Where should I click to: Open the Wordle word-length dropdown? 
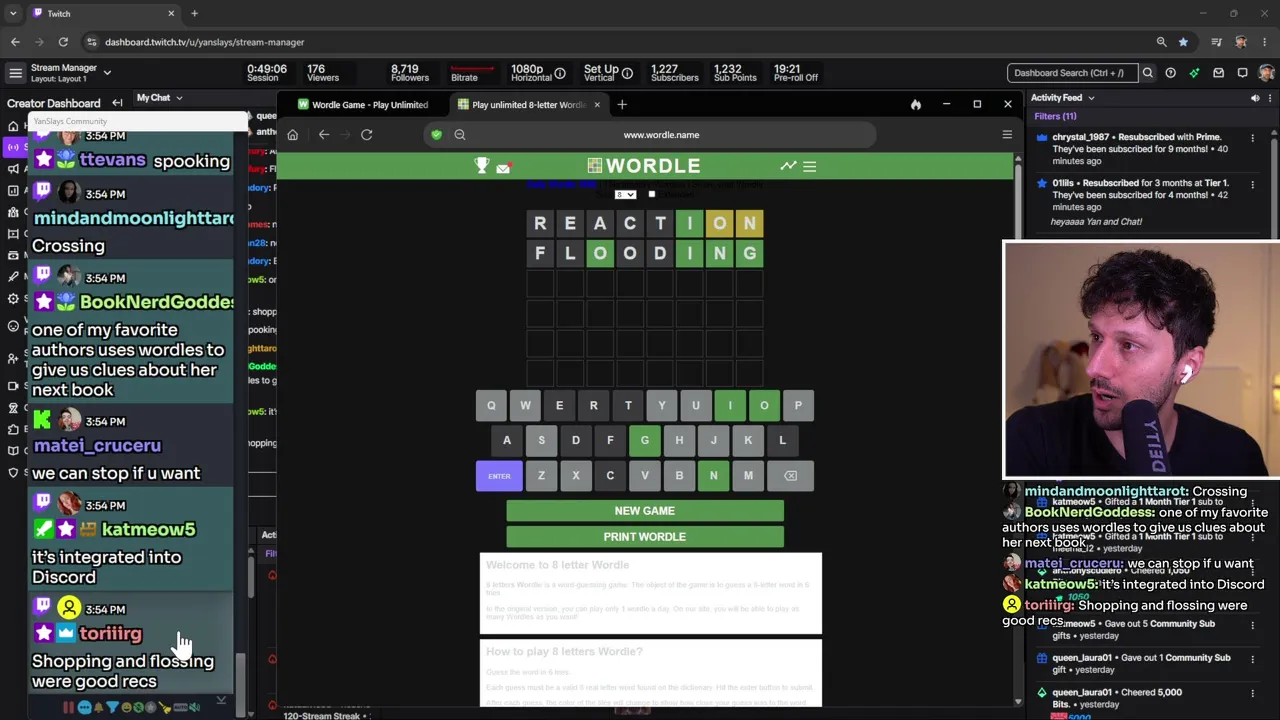click(x=626, y=194)
